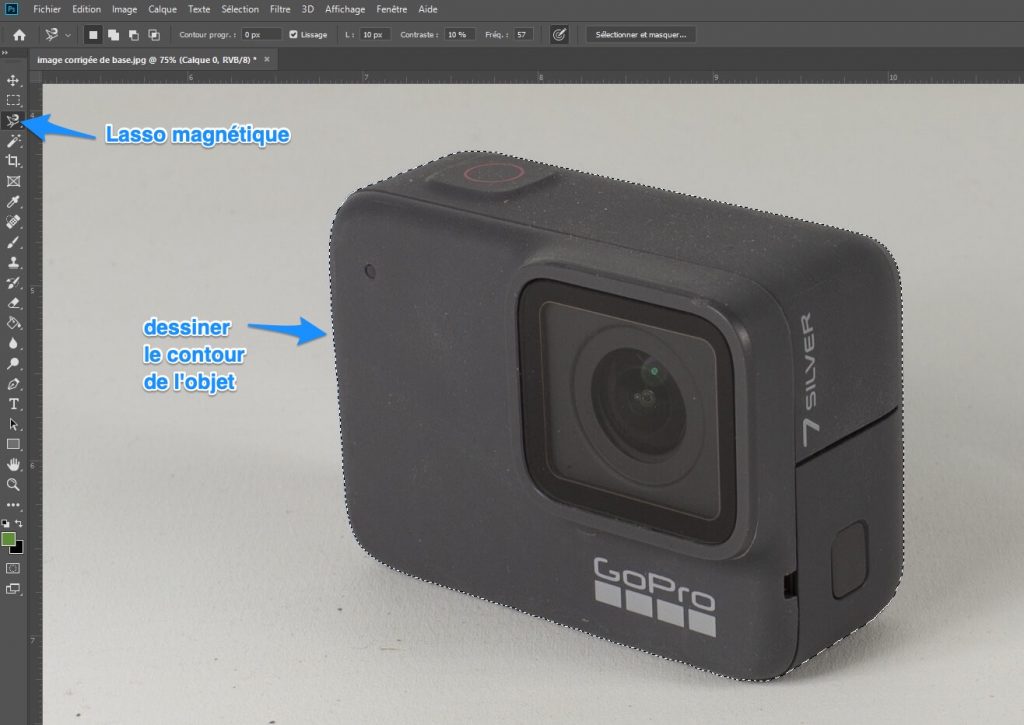Open the 3D menu

tap(308, 9)
